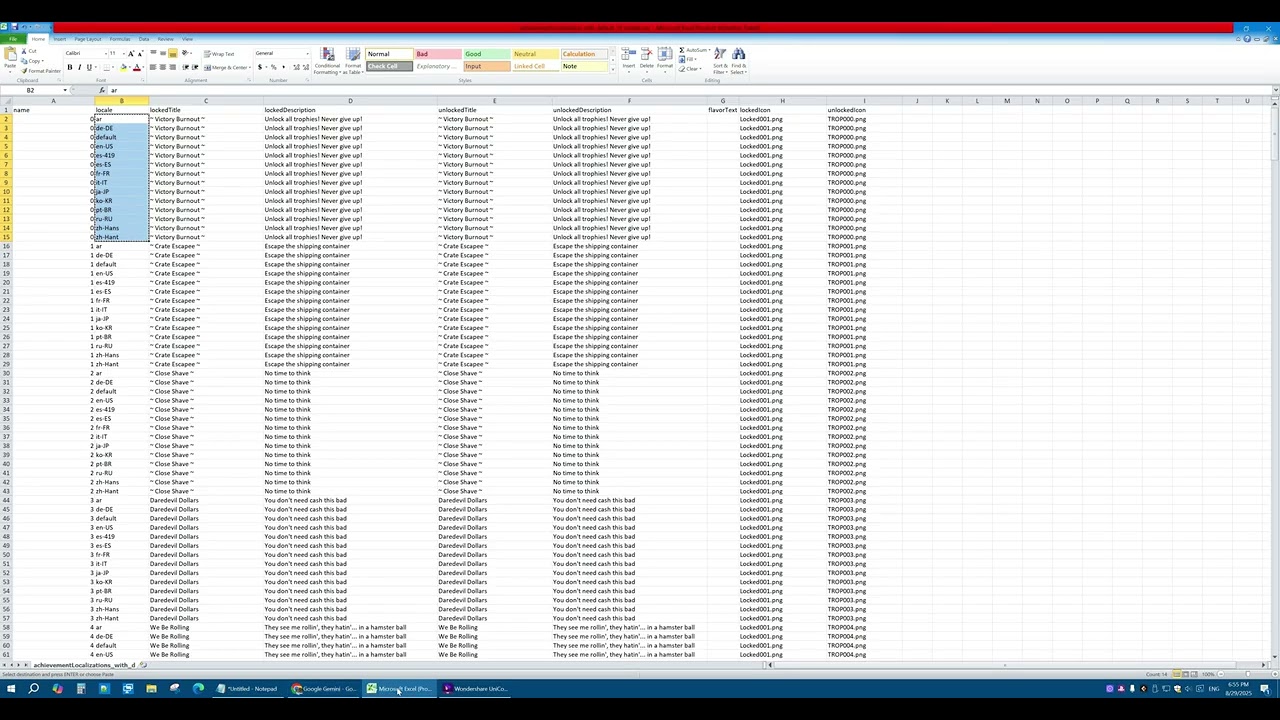Click the Orientation text rotation icon
This screenshot has height=720, width=1280.
click(x=185, y=53)
